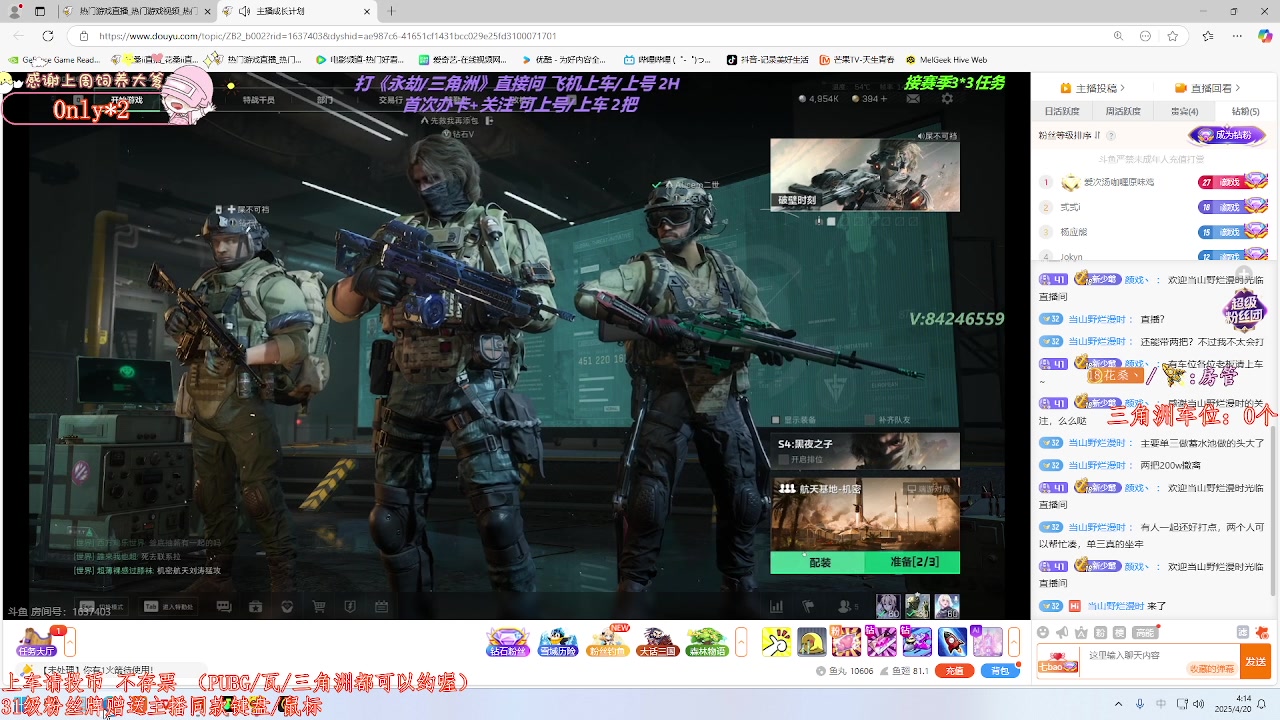1280x720 pixels.
Task: Open a new browser tab
Action: [391, 11]
